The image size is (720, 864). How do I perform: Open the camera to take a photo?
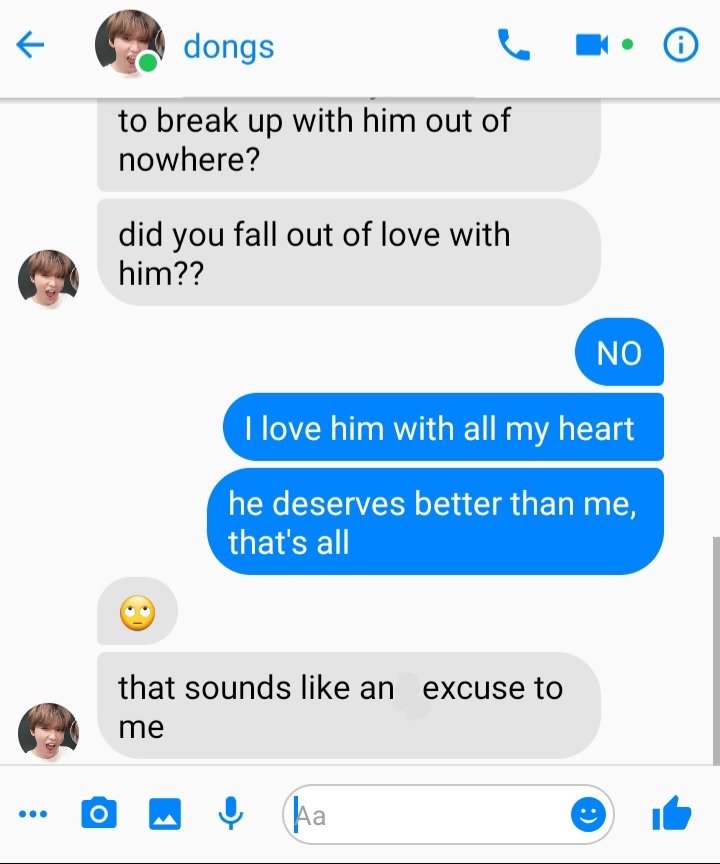tap(99, 813)
